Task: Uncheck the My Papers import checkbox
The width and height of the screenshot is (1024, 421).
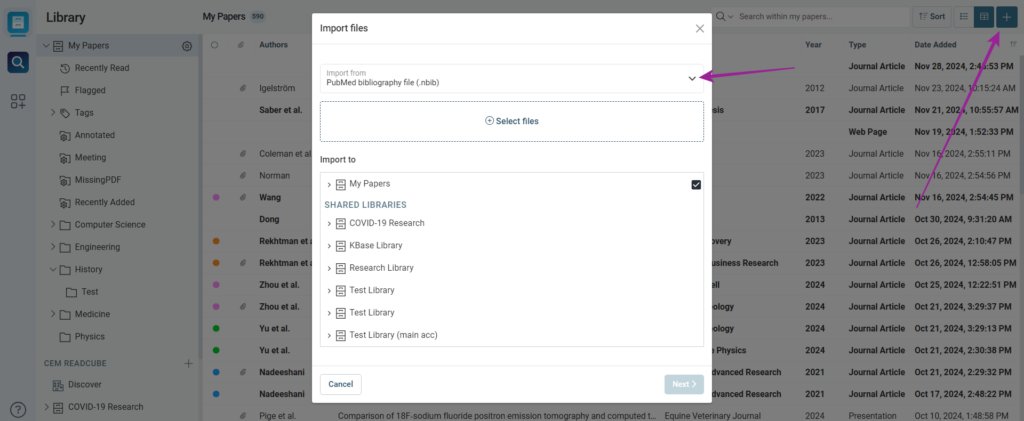Action: pos(696,185)
